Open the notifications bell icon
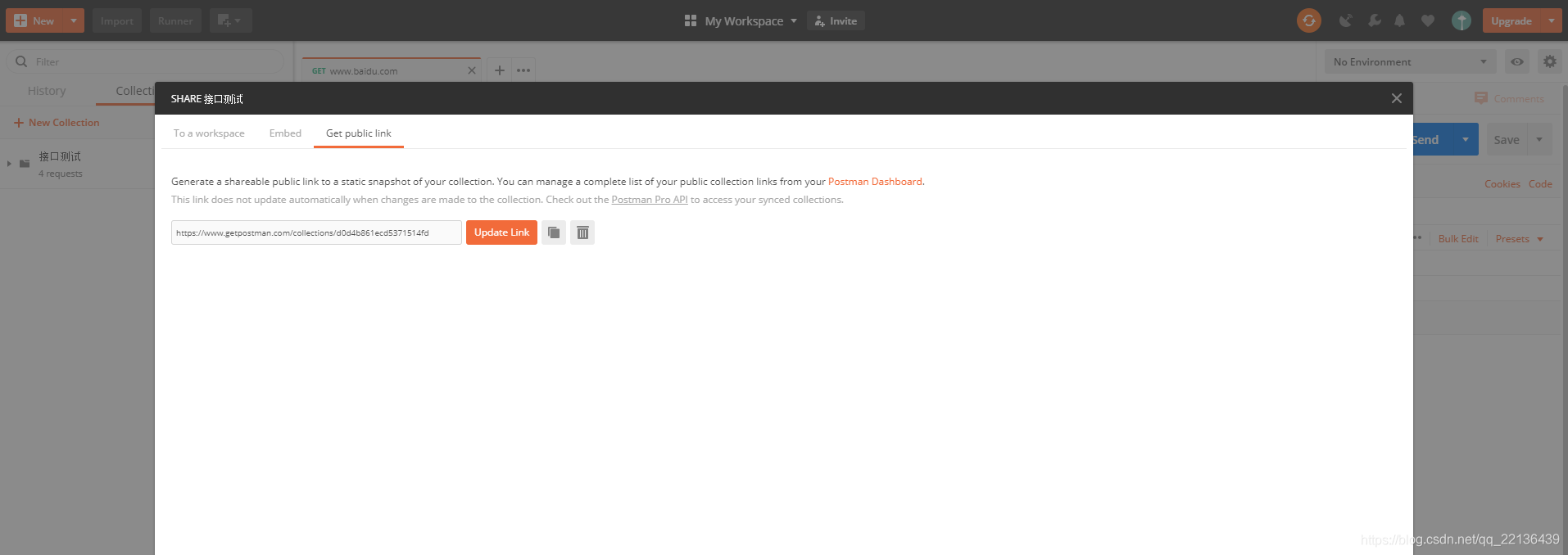This screenshot has height=555, width=1568. (x=1400, y=20)
